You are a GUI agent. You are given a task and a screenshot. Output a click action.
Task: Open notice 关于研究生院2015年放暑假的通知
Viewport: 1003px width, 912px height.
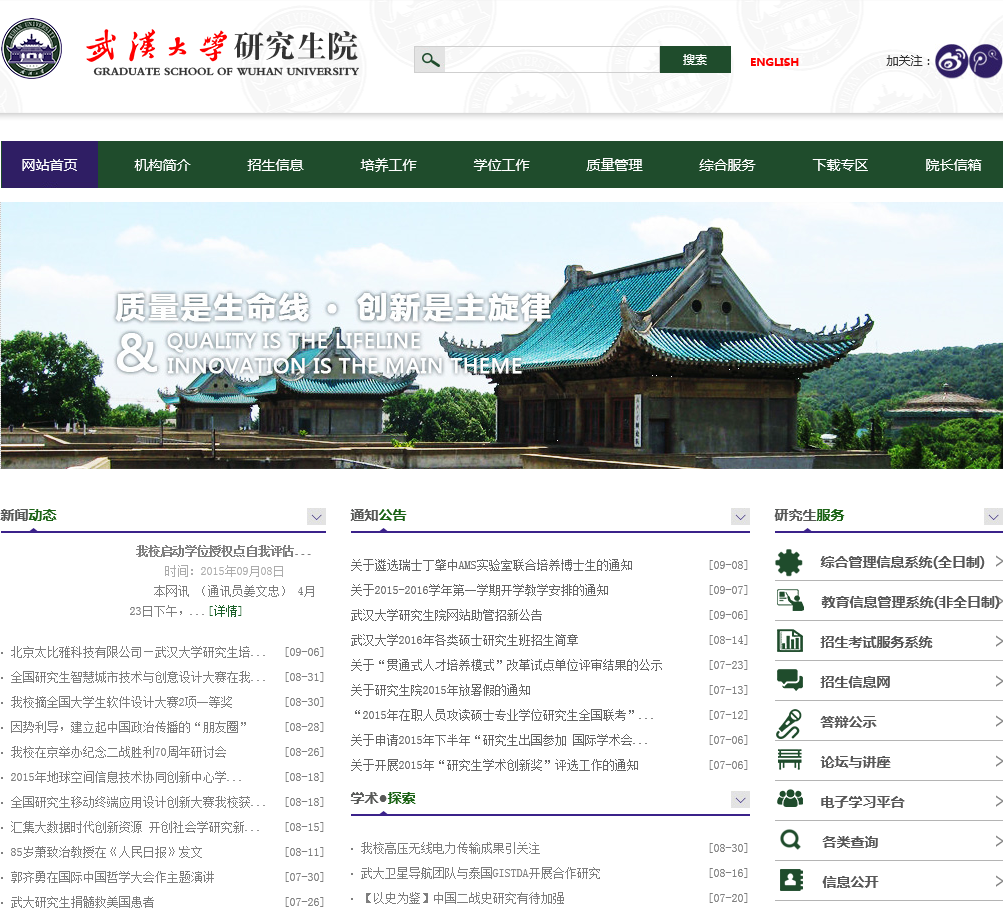pos(441,689)
